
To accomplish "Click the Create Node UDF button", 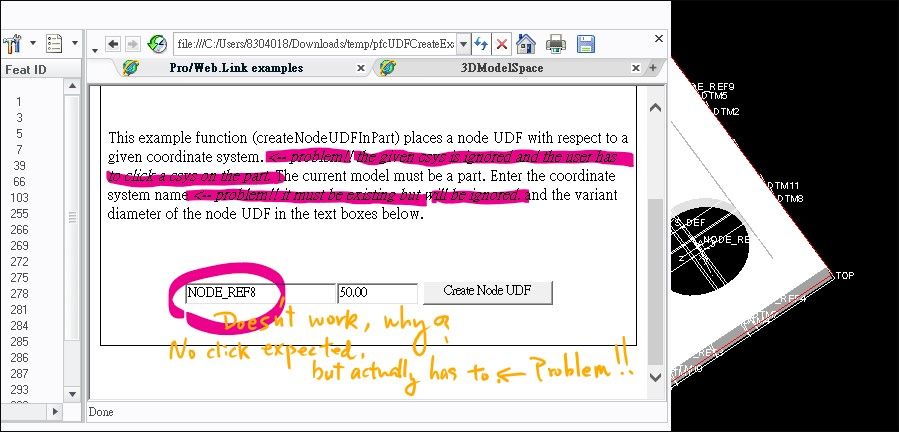I will [x=487, y=291].
